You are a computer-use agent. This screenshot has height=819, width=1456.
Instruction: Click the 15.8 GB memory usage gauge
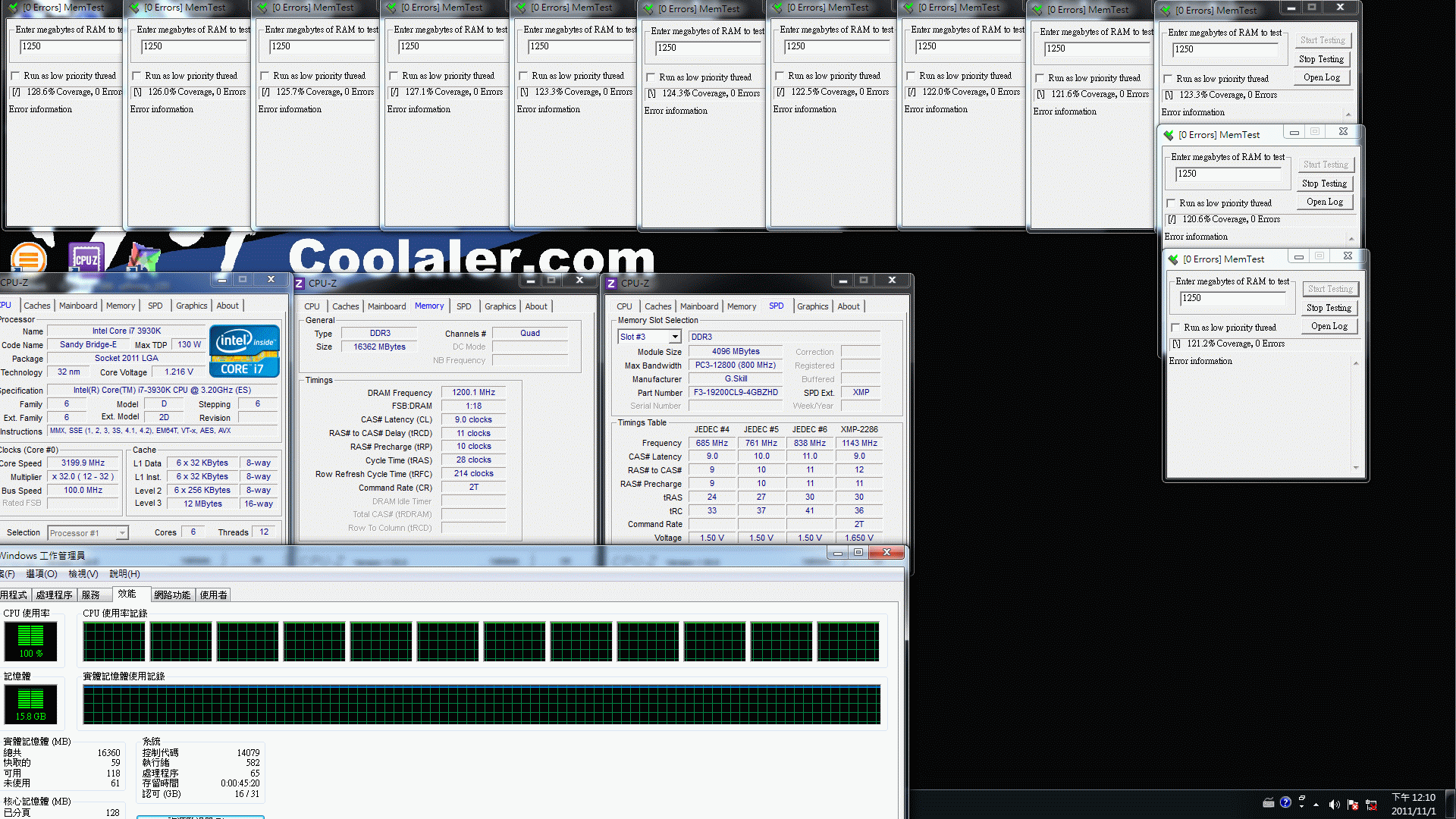31,704
